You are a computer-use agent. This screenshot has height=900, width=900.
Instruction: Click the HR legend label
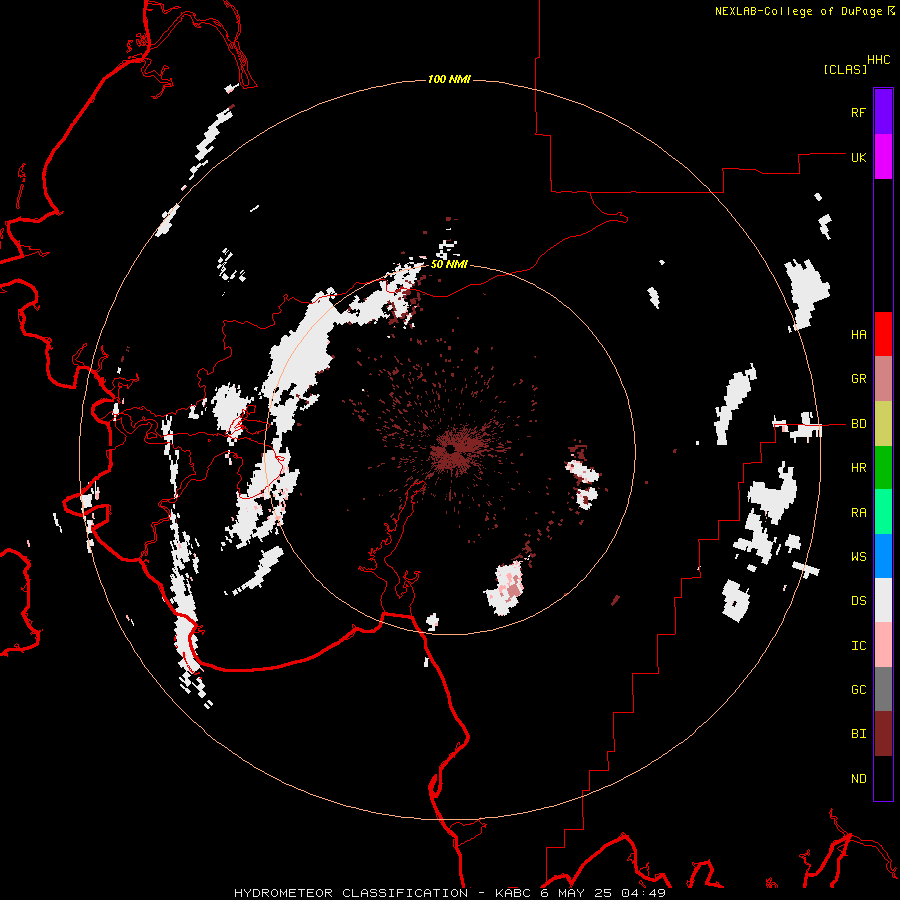tap(858, 468)
